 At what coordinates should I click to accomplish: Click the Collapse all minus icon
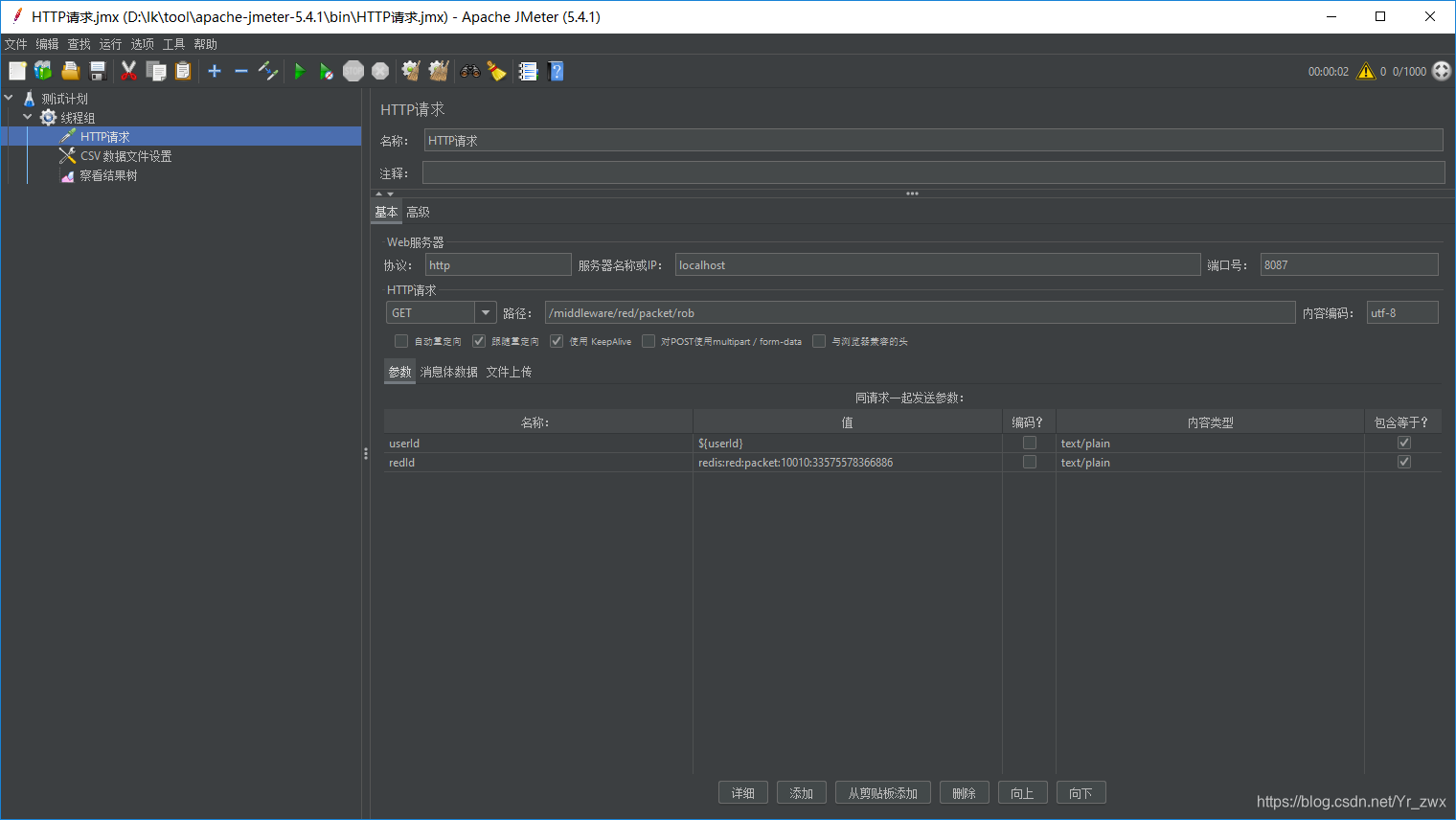click(x=241, y=71)
